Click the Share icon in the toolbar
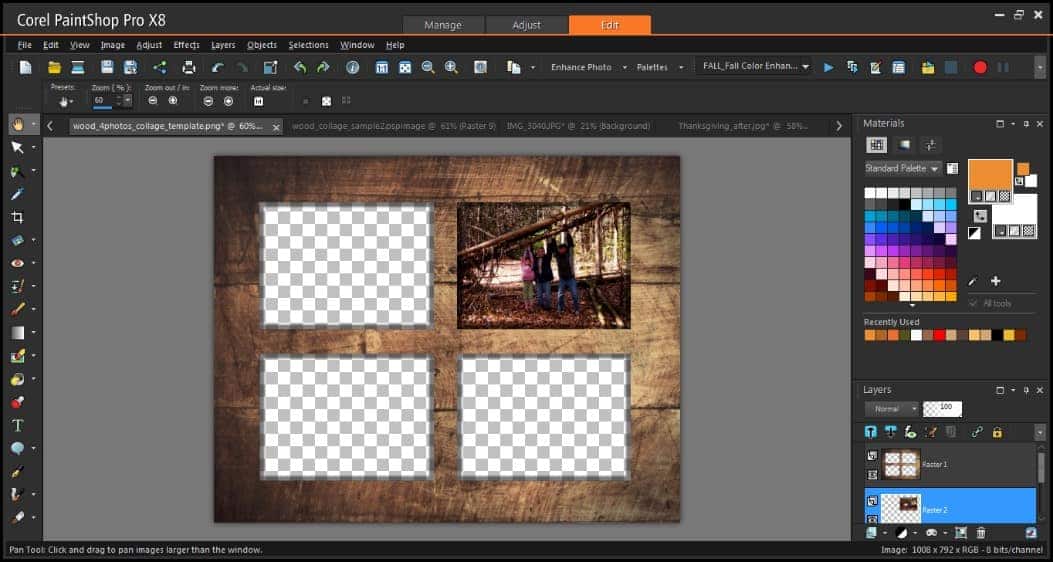1053x562 pixels. [159, 67]
